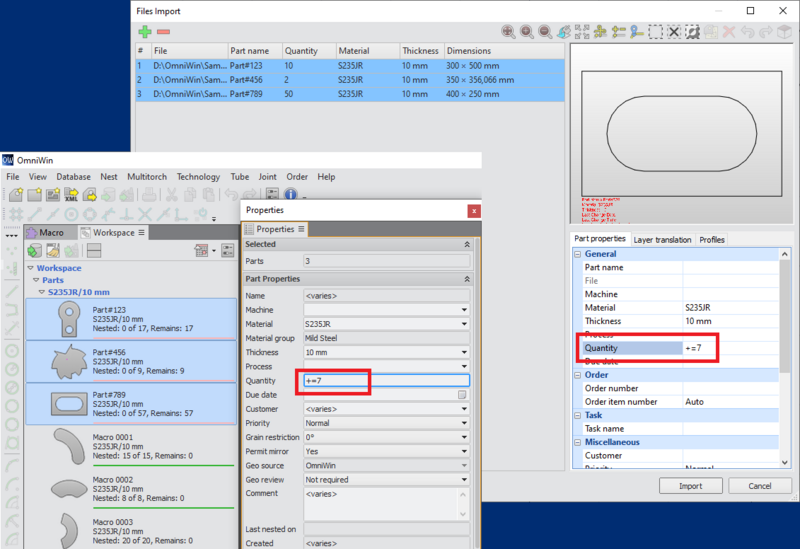Viewport: 800px width, 549px height.
Task: Open the Multitorch menu
Action: point(147,177)
